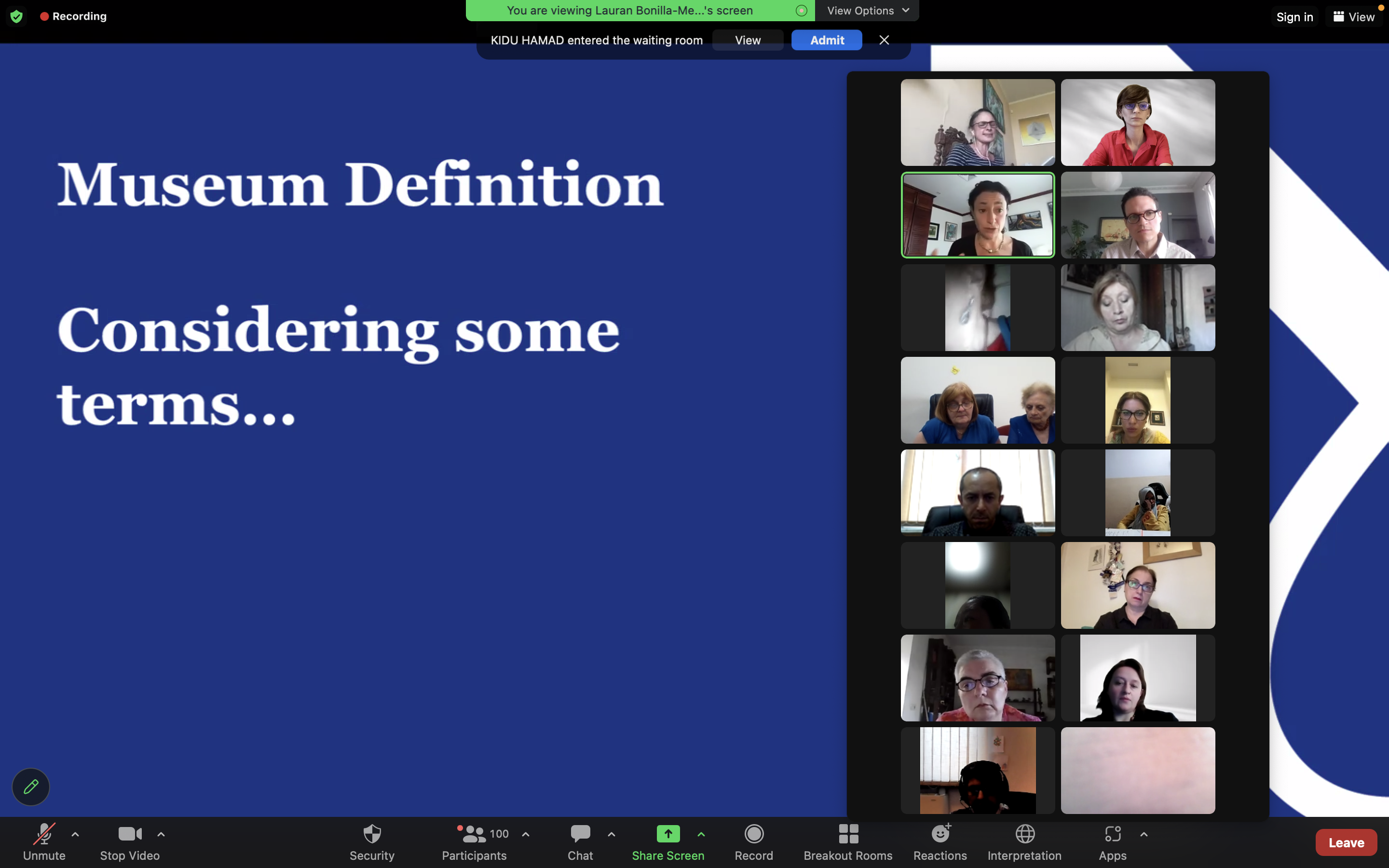
Task: Stop the video camera
Action: pos(130,834)
